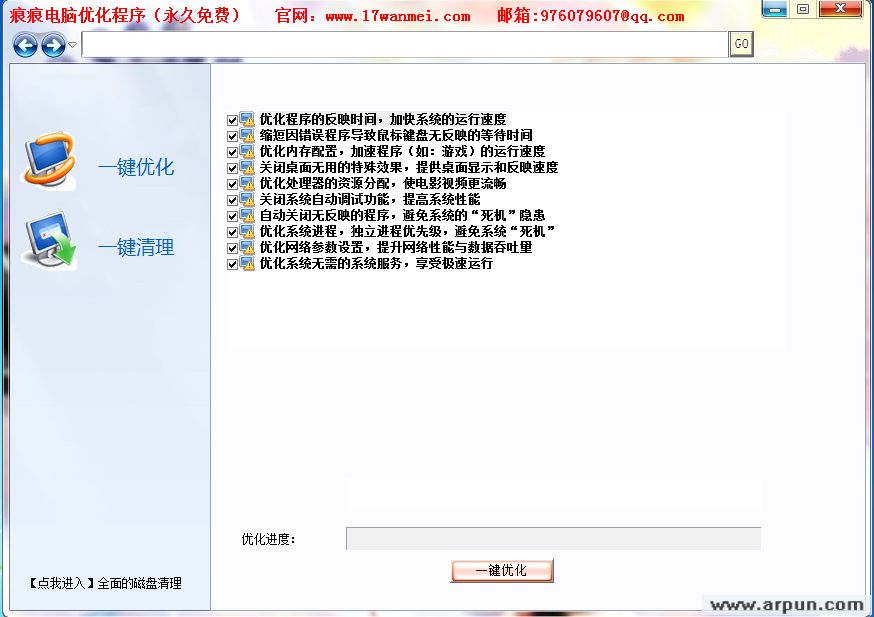Click warning icon beside 优化系统无需的系统服务
The width and height of the screenshot is (874, 617).
point(247,264)
